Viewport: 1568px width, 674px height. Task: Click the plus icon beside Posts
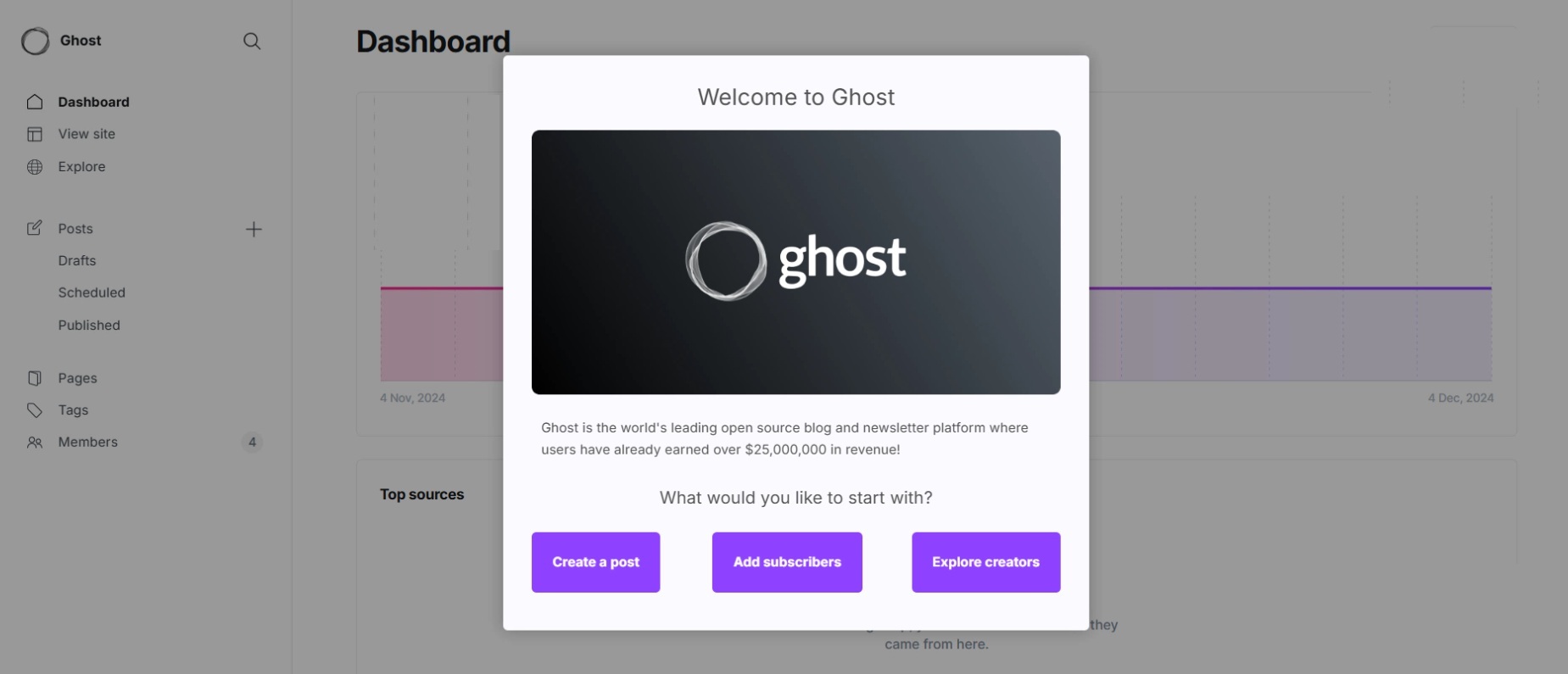click(x=254, y=229)
